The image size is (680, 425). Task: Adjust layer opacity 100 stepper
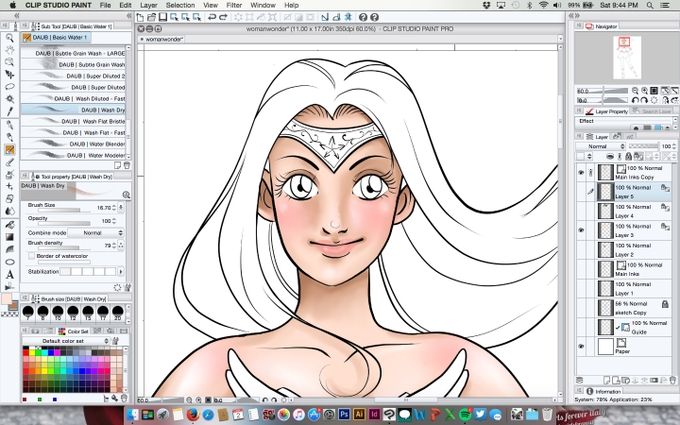point(674,146)
